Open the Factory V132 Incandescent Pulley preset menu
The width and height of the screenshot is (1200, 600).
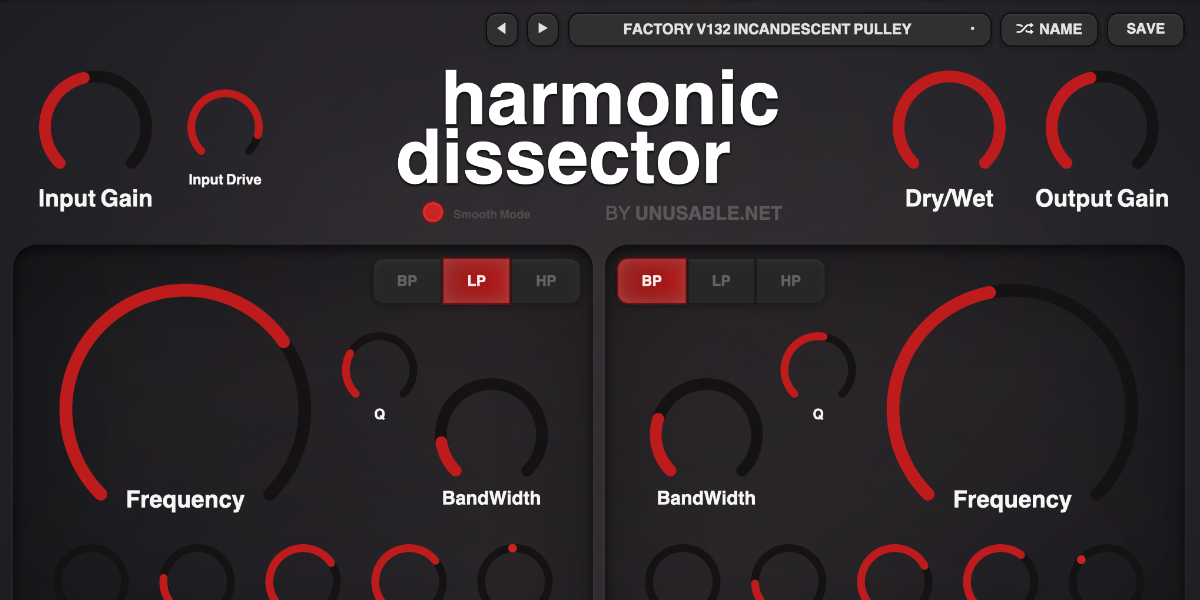(779, 29)
